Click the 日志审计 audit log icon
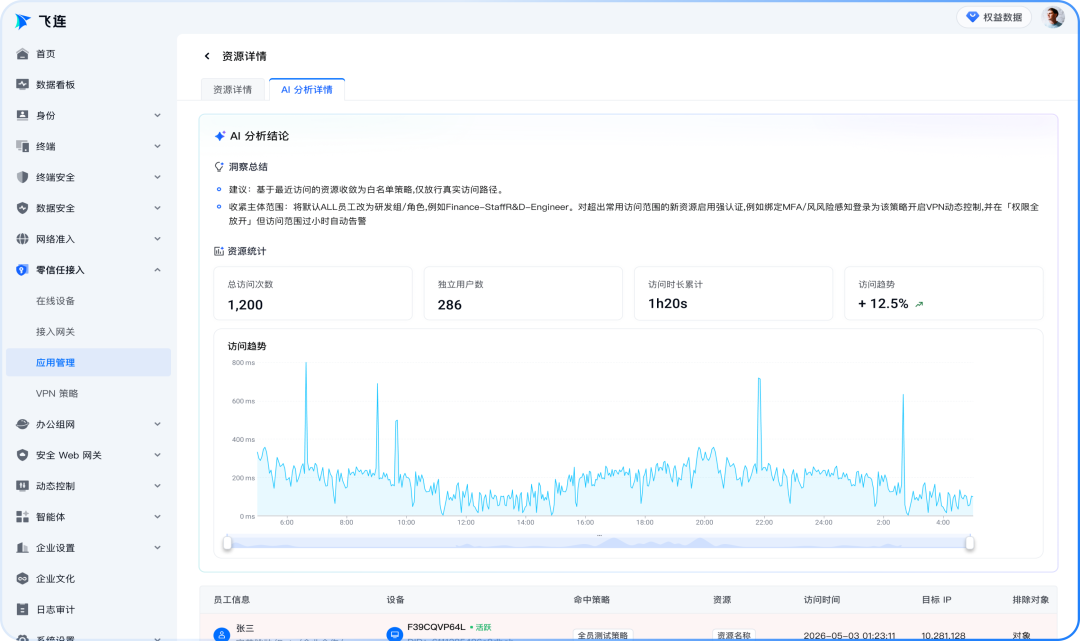 coord(23,609)
